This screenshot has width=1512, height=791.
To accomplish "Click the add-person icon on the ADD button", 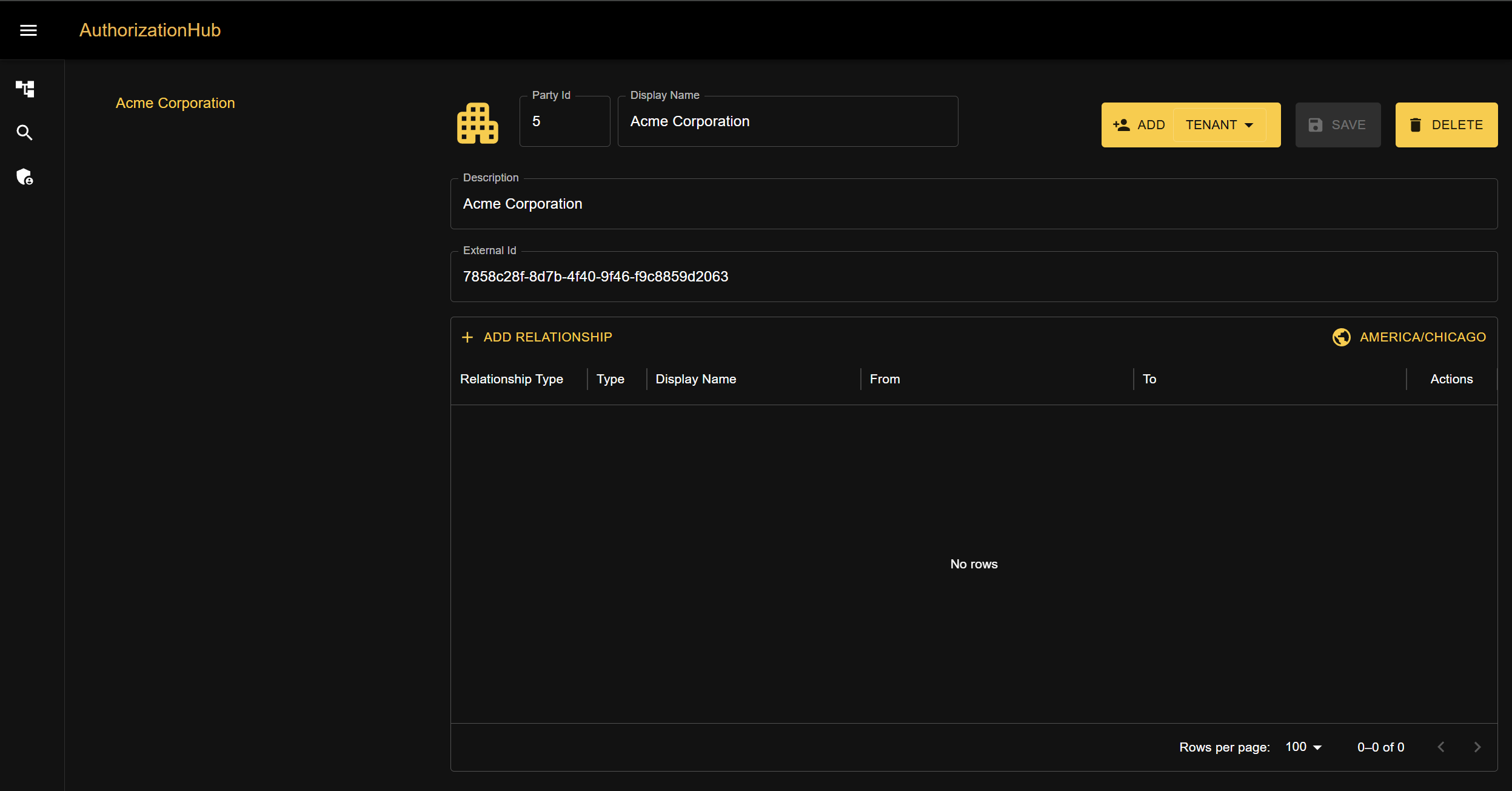I will click(x=1122, y=125).
